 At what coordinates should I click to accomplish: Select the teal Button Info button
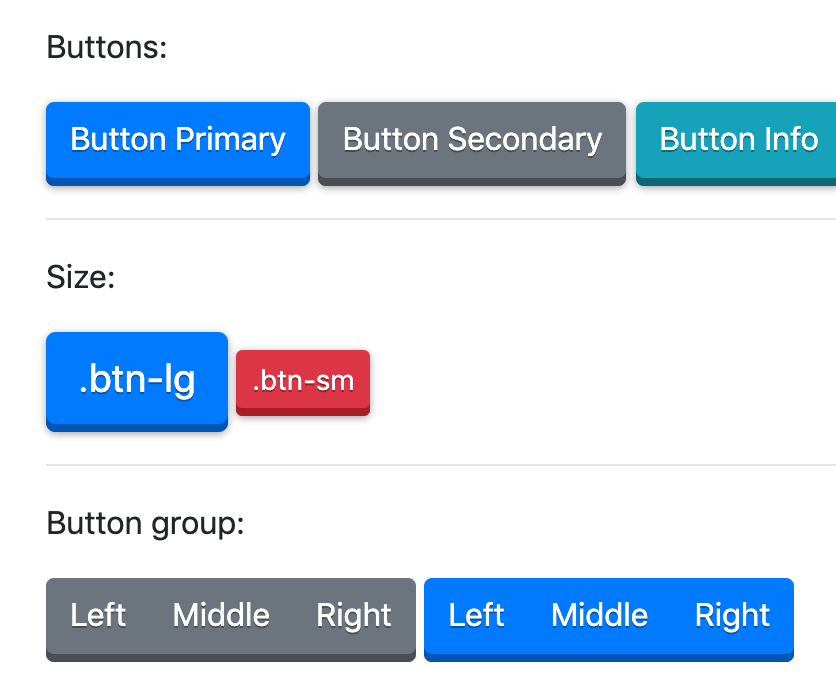(x=736, y=143)
